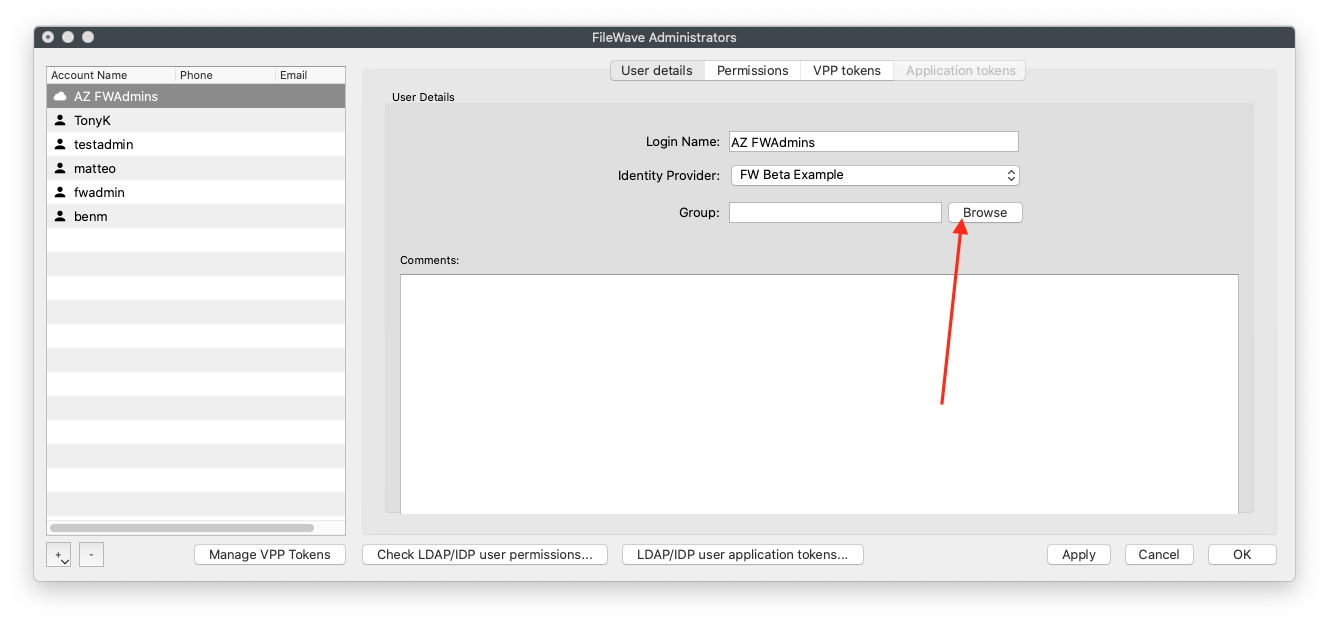Click the fwadmin user icon

(60, 192)
